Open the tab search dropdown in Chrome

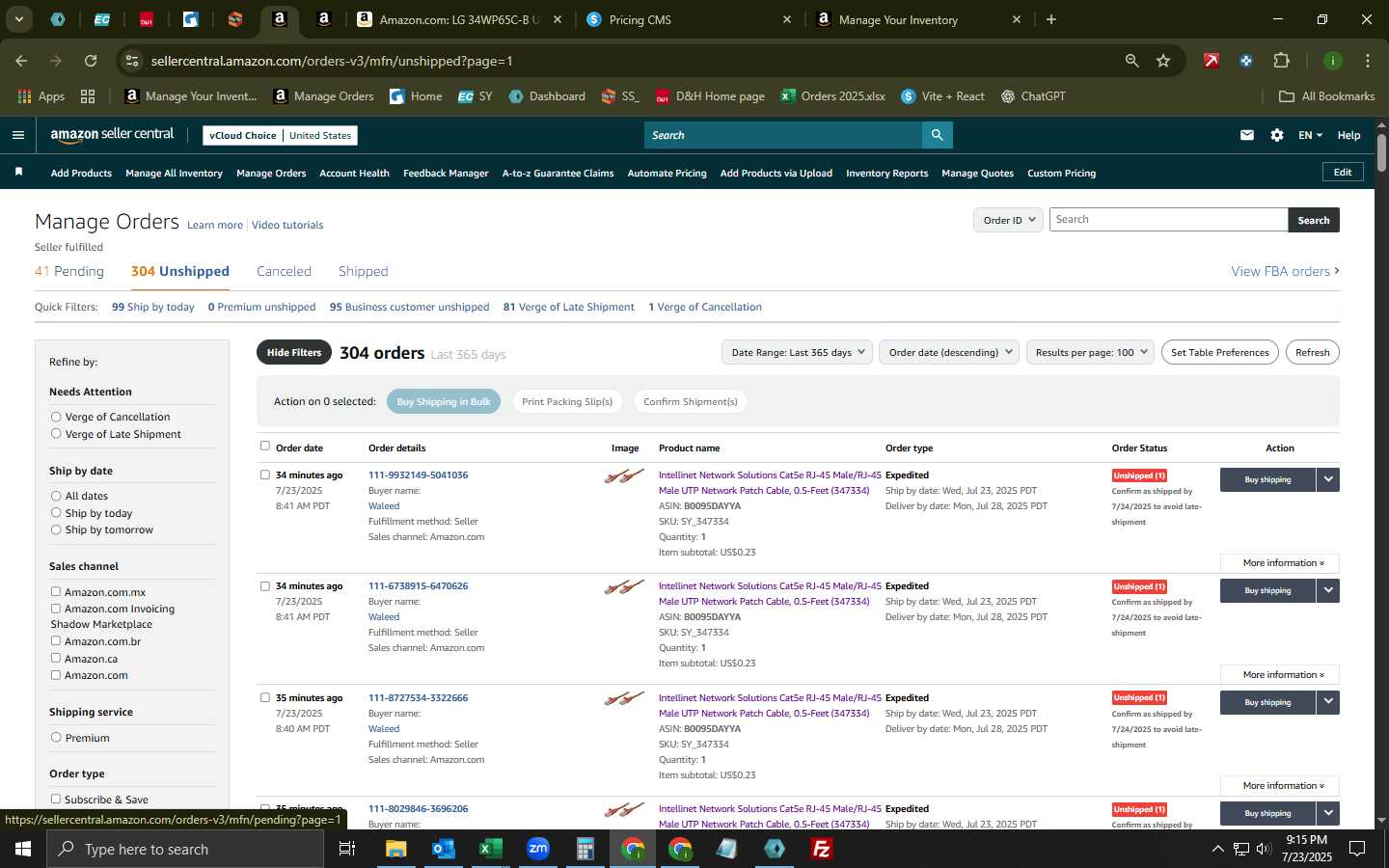click(x=18, y=19)
